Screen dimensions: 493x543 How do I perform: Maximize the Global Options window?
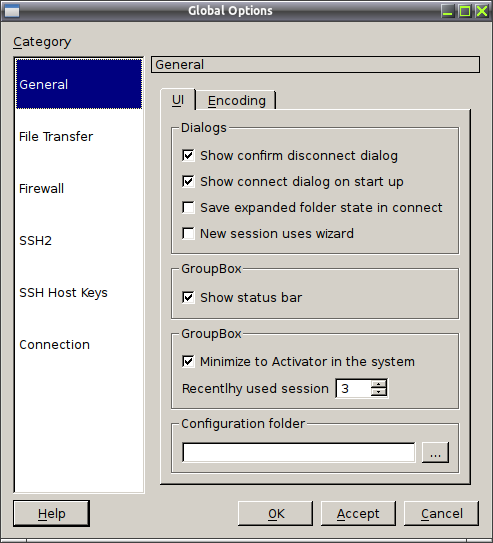(x=465, y=11)
